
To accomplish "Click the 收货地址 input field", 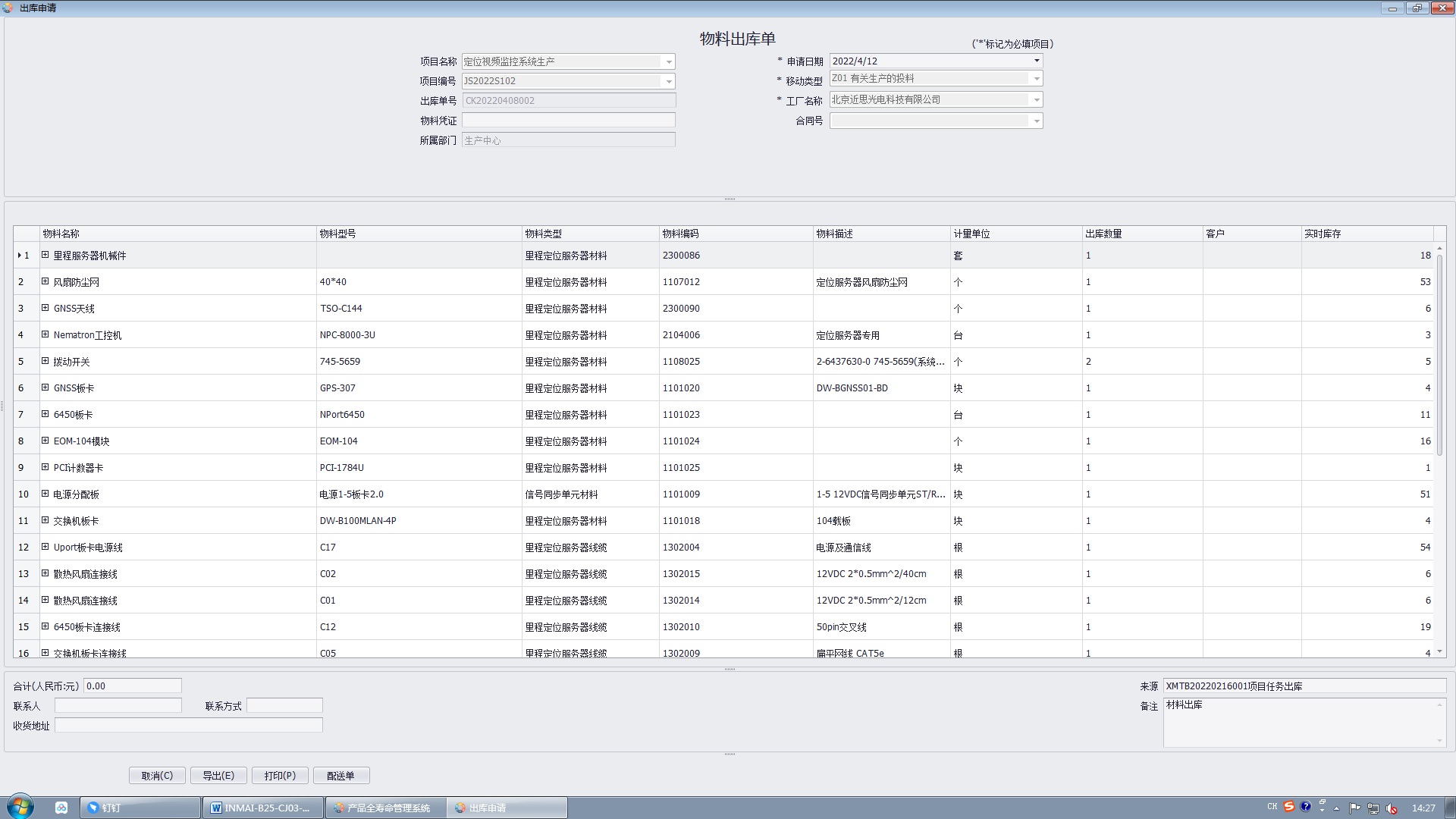I will point(188,726).
